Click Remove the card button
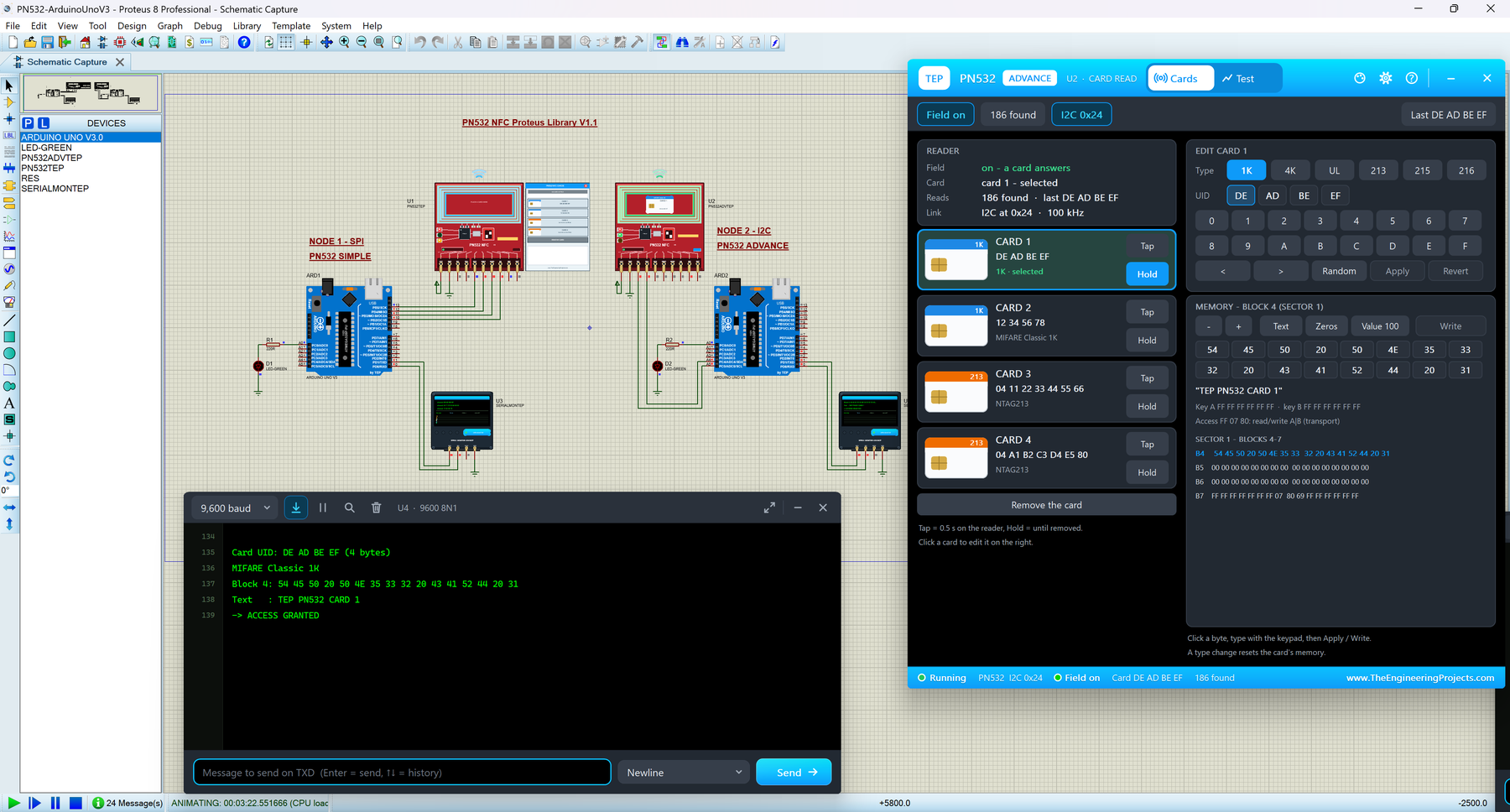The width and height of the screenshot is (1510, 812). [1046, 505]
